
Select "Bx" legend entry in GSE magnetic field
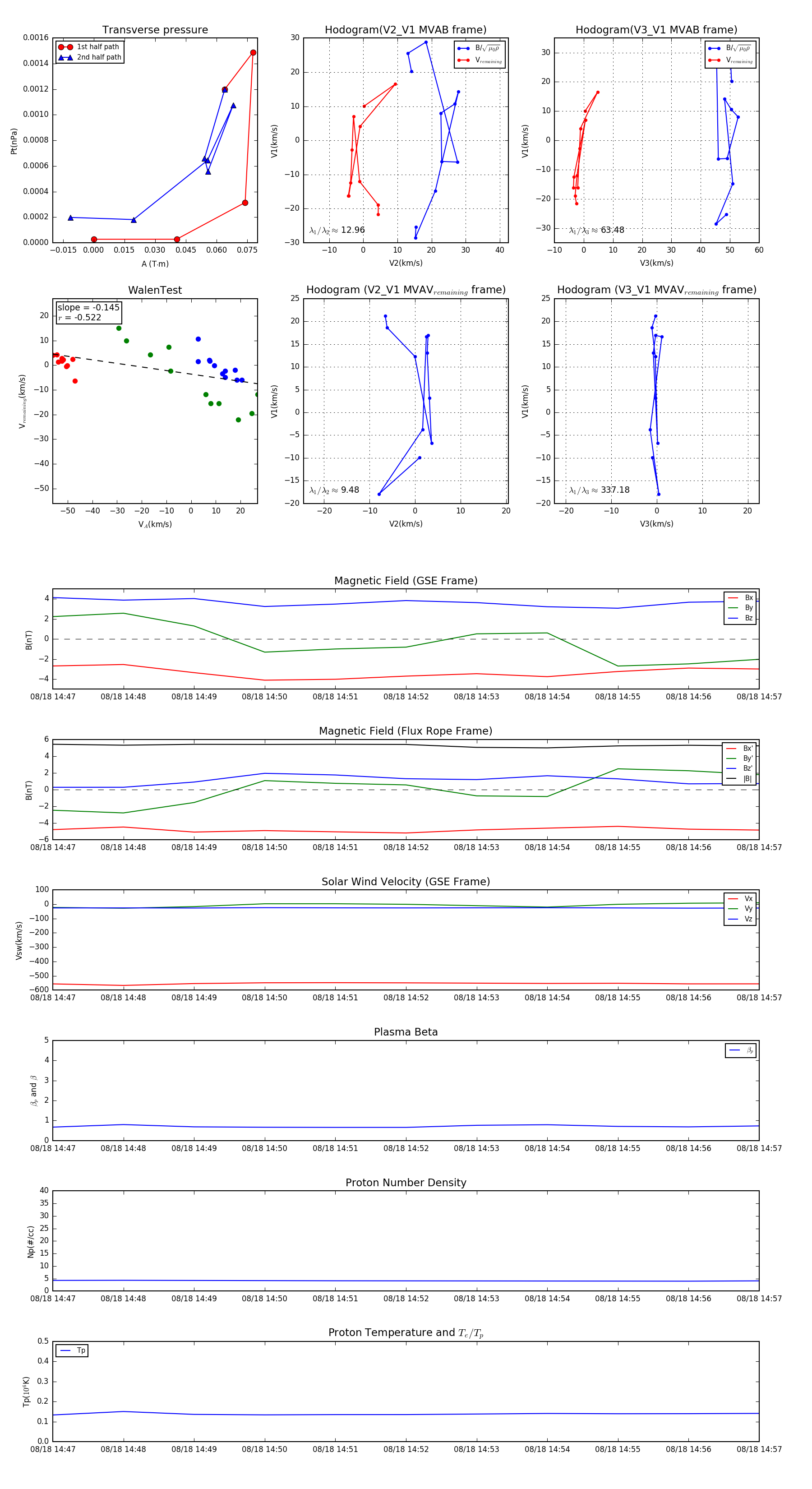click(740, 598)
